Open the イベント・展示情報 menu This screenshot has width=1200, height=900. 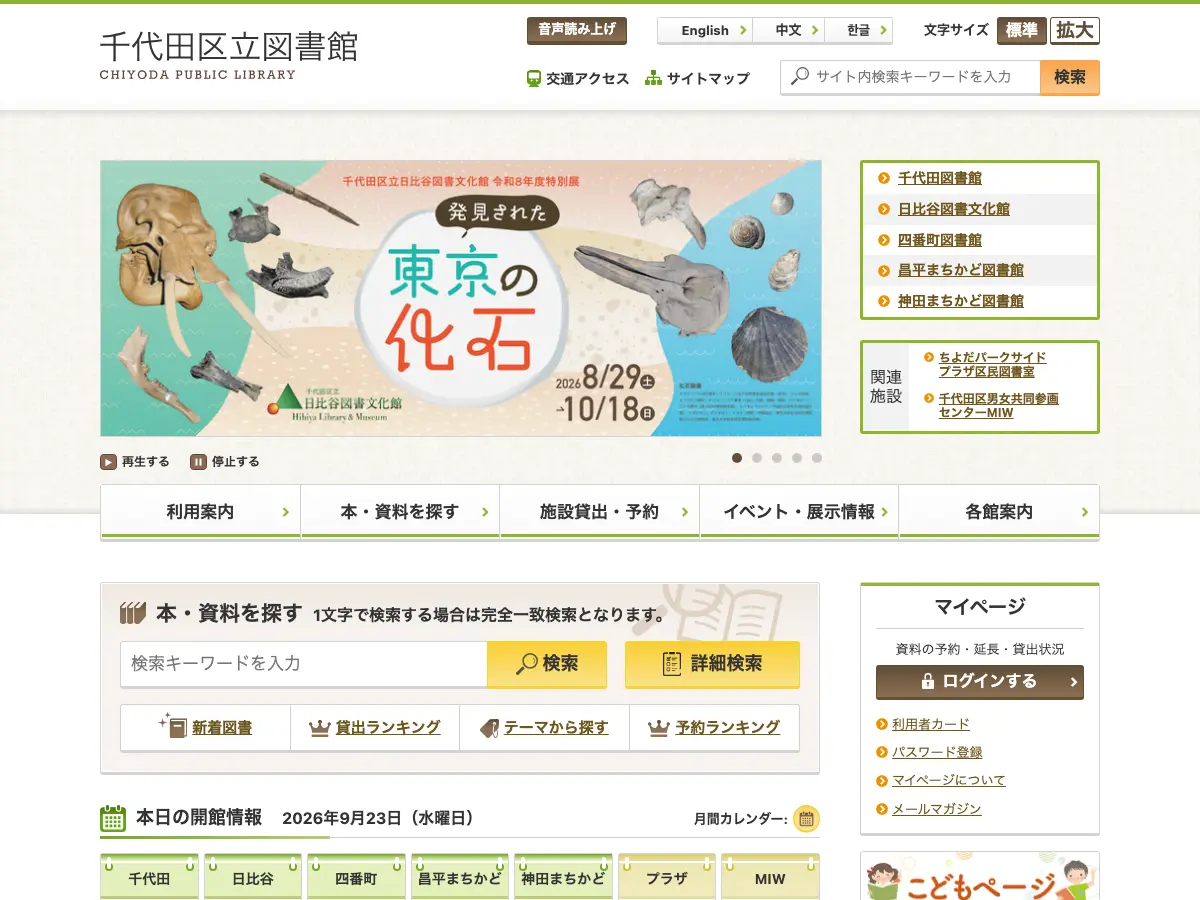point(799,512)
